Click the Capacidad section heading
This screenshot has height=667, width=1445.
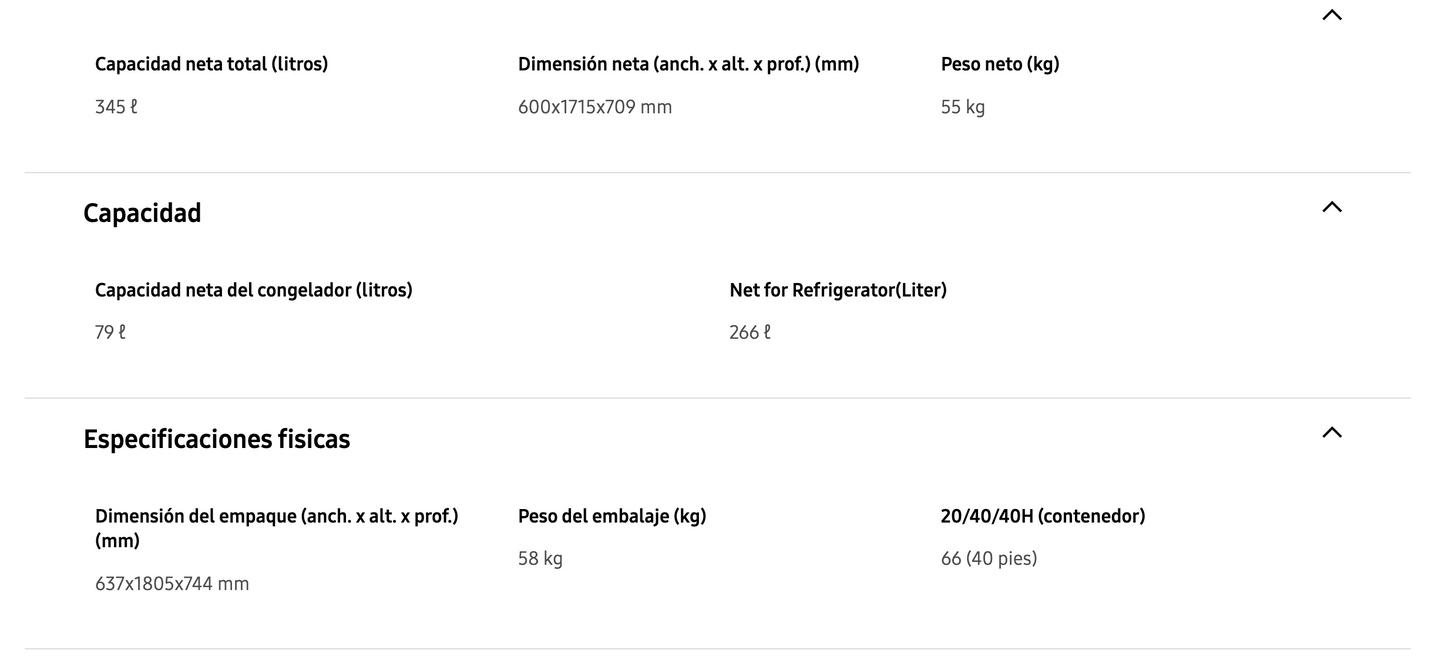[142, 213]
